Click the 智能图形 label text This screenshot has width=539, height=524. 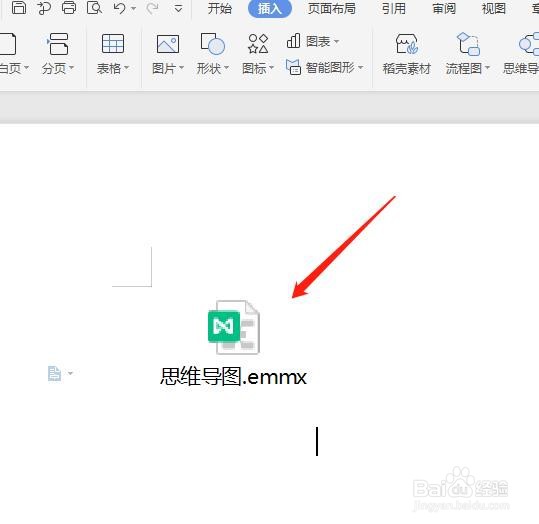pos(330,67)
